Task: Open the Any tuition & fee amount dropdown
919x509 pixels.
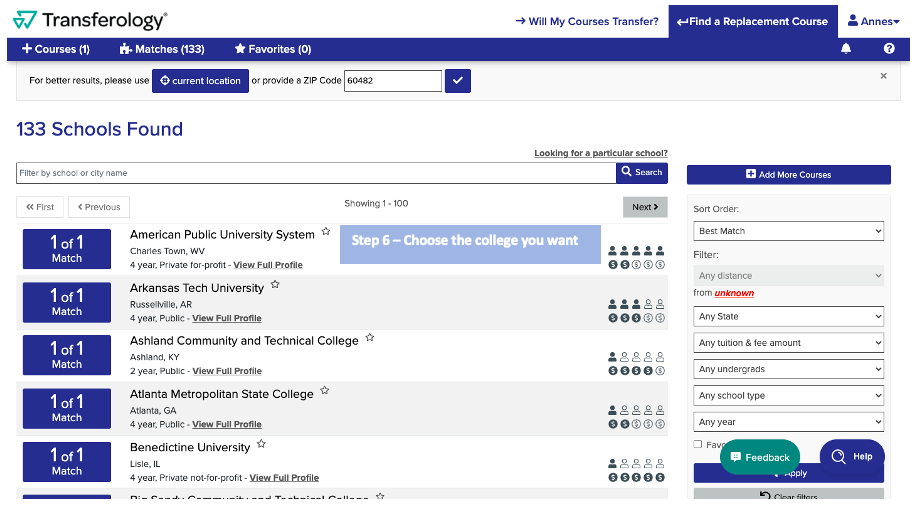Action: 788,342
